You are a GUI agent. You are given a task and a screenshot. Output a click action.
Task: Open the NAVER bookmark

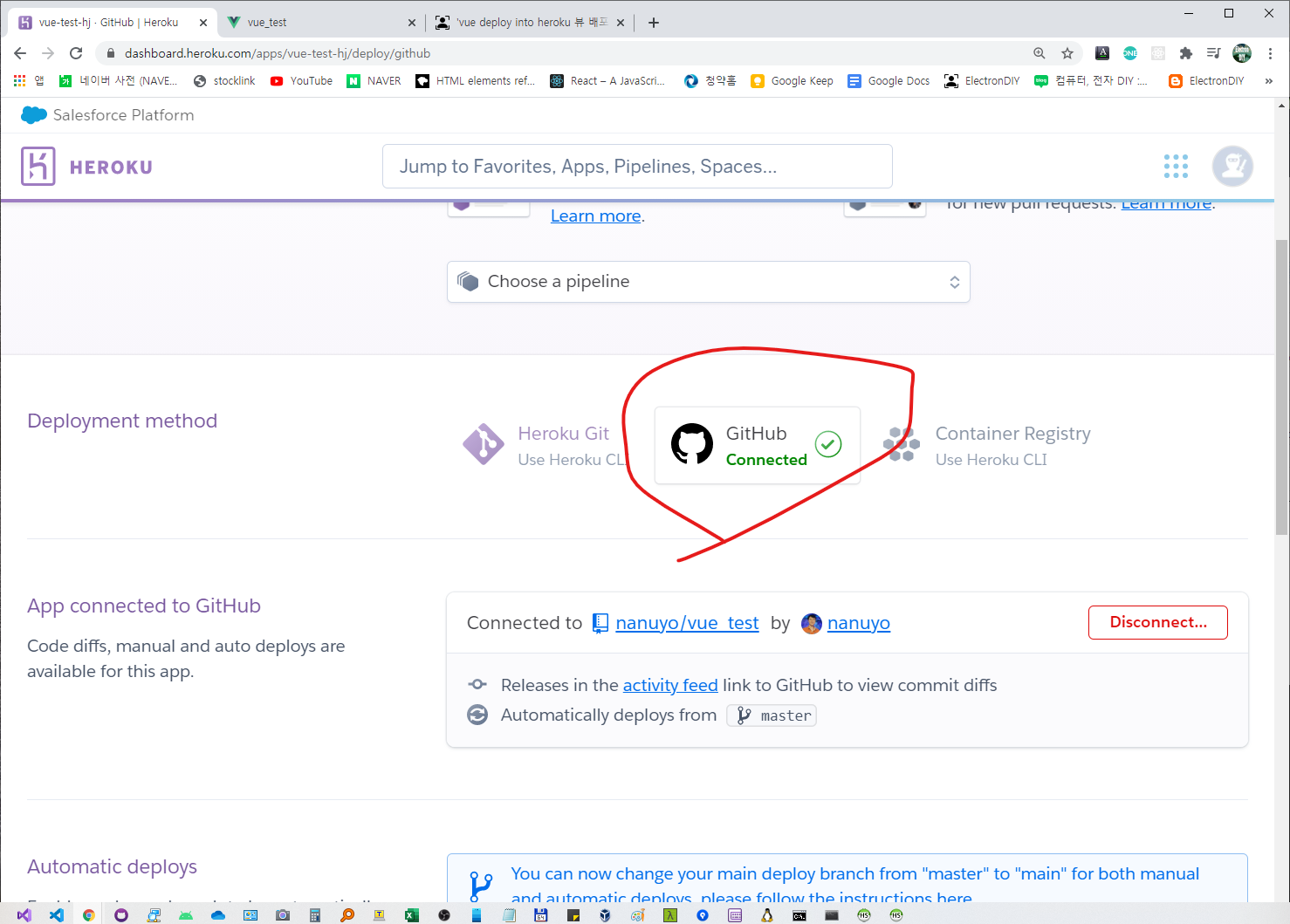pos(374,81)
